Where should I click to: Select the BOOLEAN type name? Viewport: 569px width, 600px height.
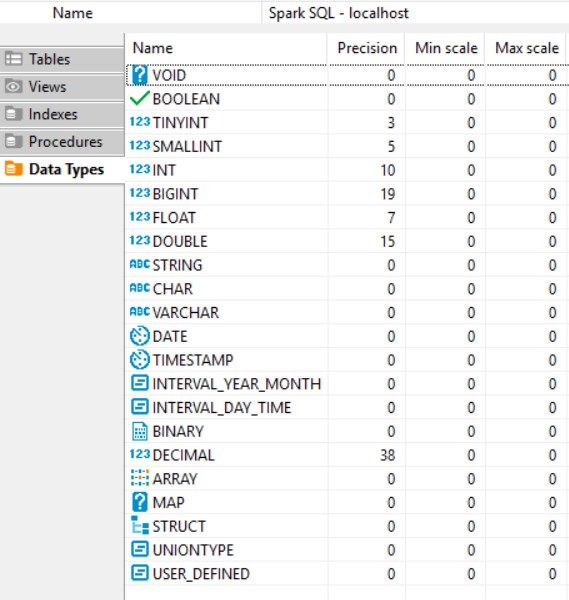tap(186, 99)
